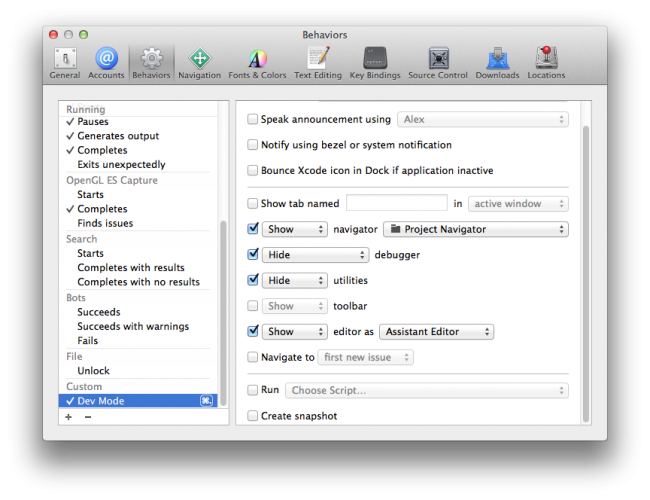Viewport: 650px width, 500px height.
Task: Enable Notify using bezel or system notification
Action: [x=252, y=145]
